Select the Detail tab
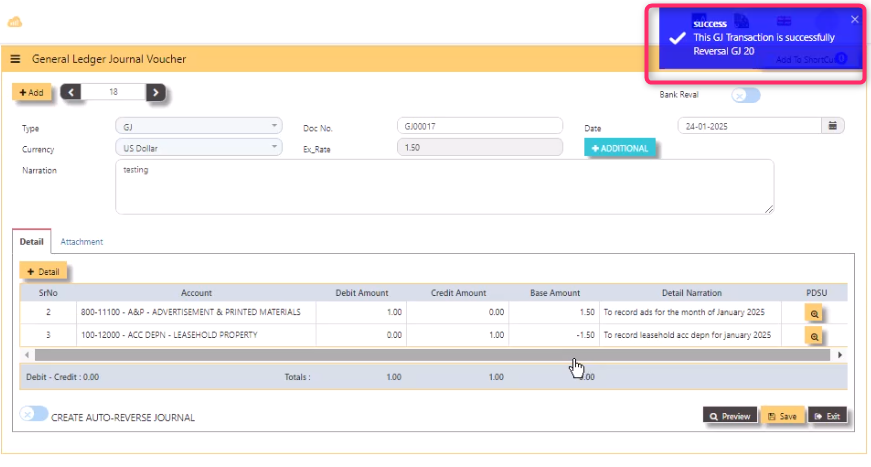 pyautogui.click(x=32, y=242)
